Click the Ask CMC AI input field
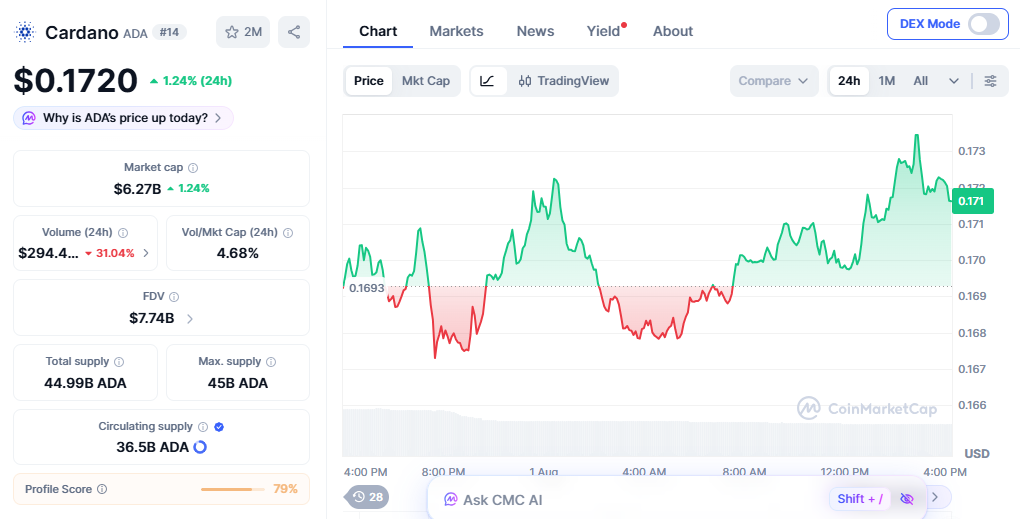The width and height of the screenshot is (1020, 519). (677, 499)
